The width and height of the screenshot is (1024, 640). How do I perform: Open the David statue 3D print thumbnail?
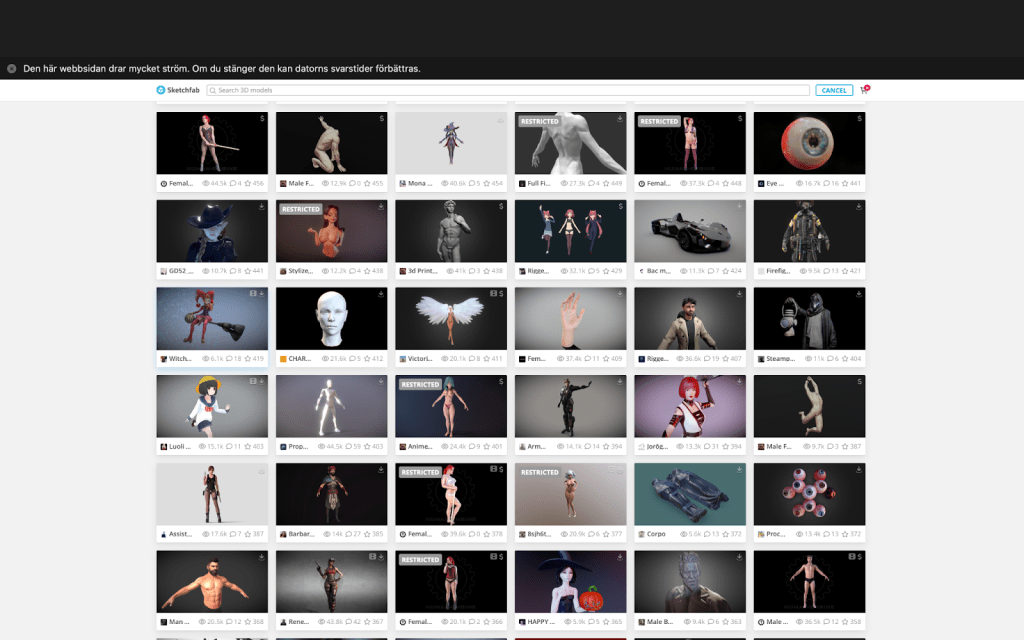451,231
